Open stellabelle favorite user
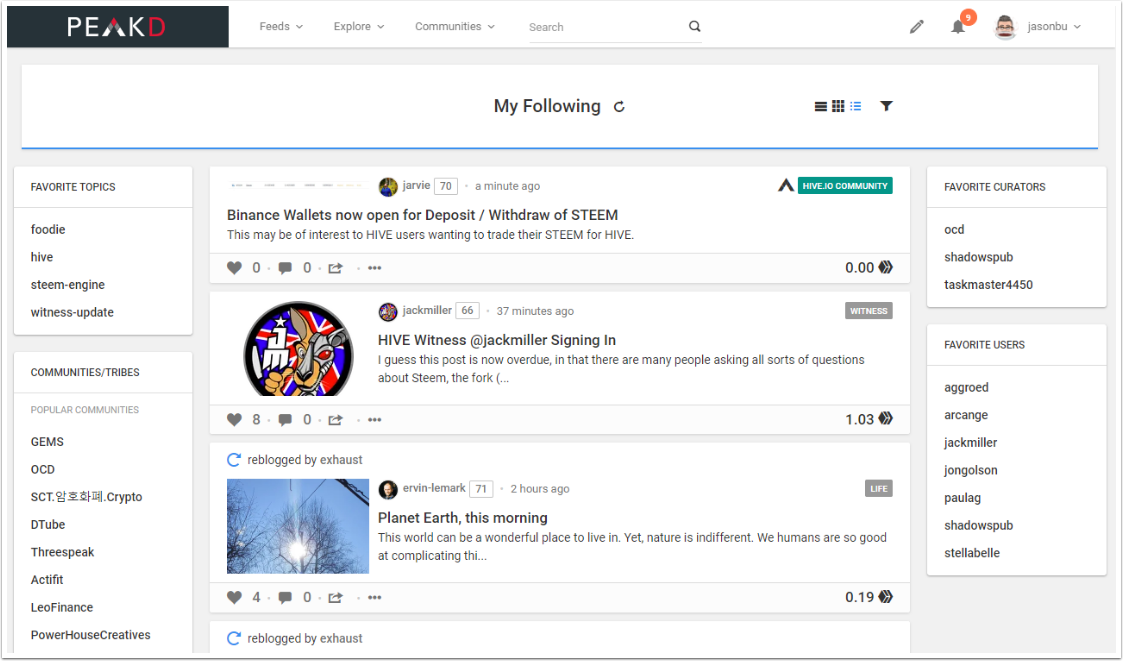Screen dimensions: 1123x661 click(x=972, y=553)
